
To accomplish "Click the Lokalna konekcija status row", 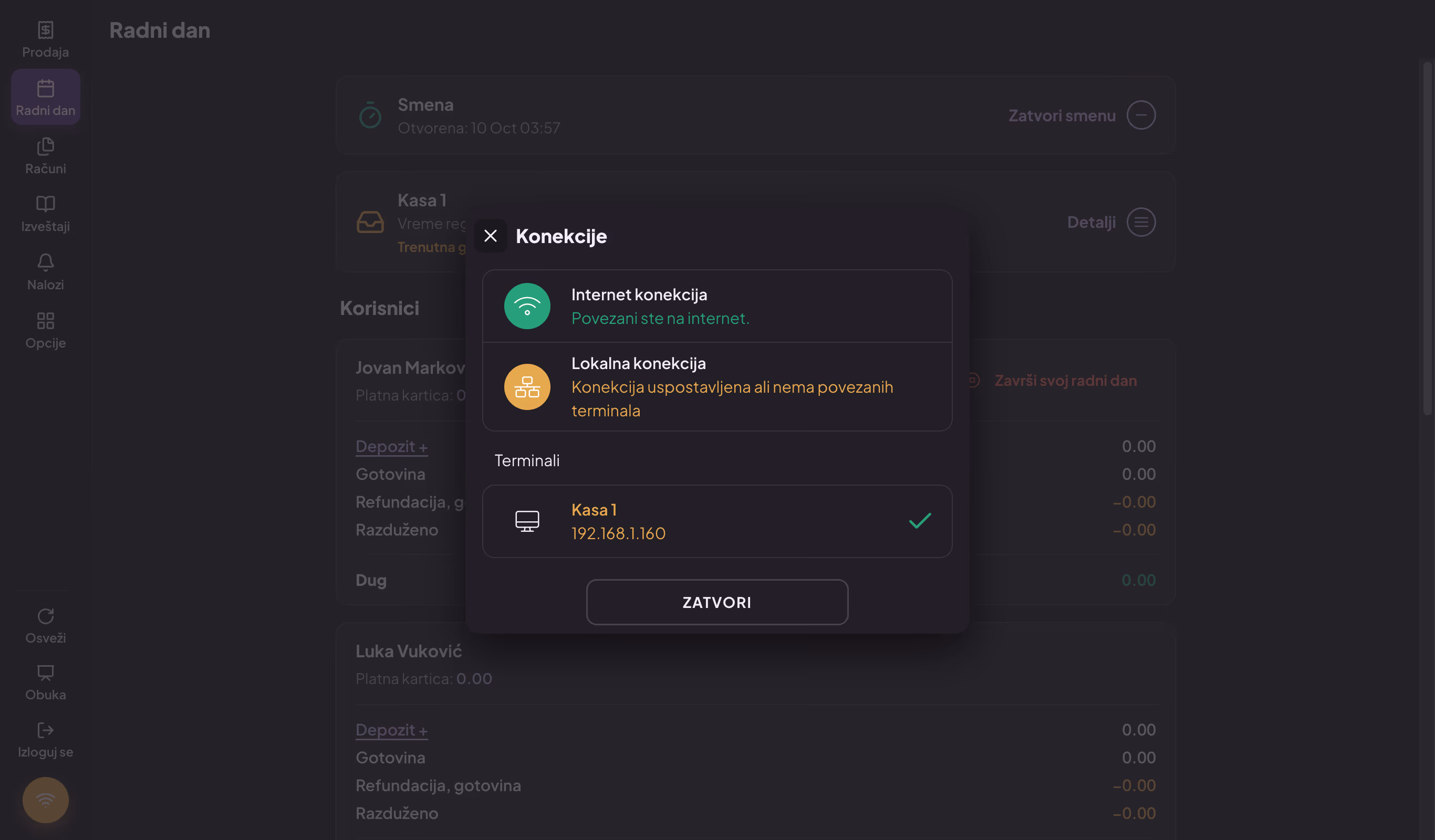I will (x=717, y=387).
